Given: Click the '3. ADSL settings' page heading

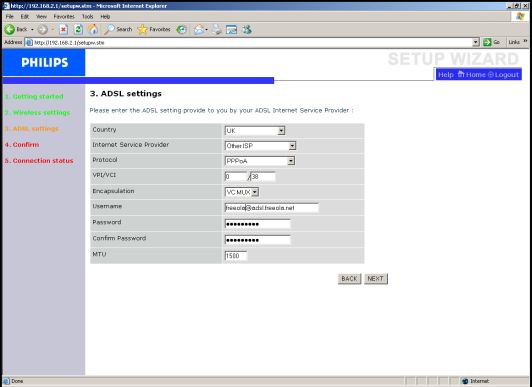Looking at the screenshot, I should pos(126,94).
